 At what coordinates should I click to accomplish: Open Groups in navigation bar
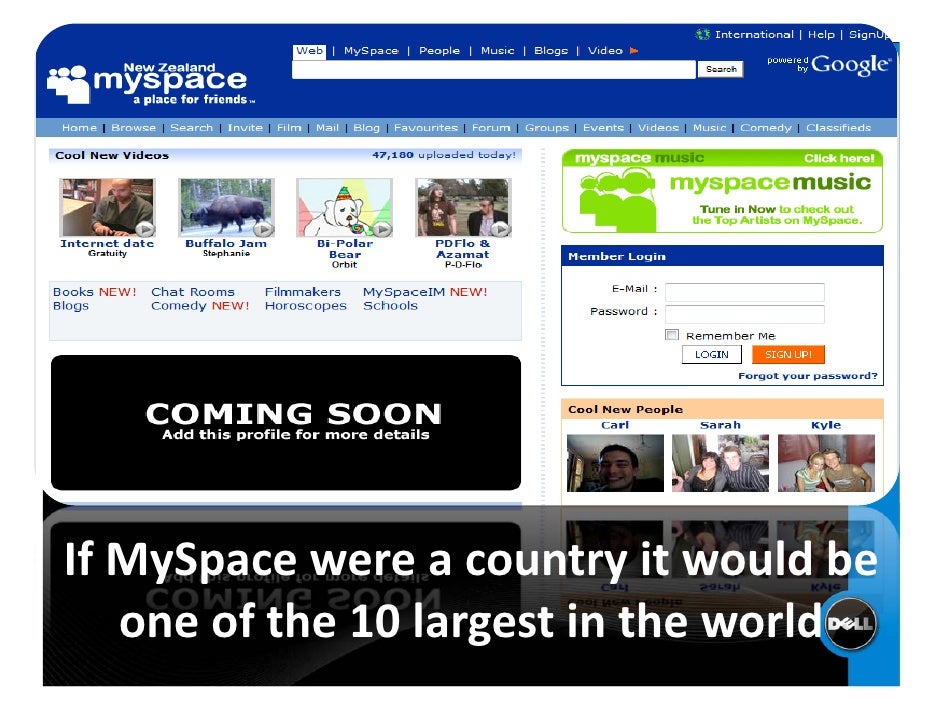pos(547,128)
